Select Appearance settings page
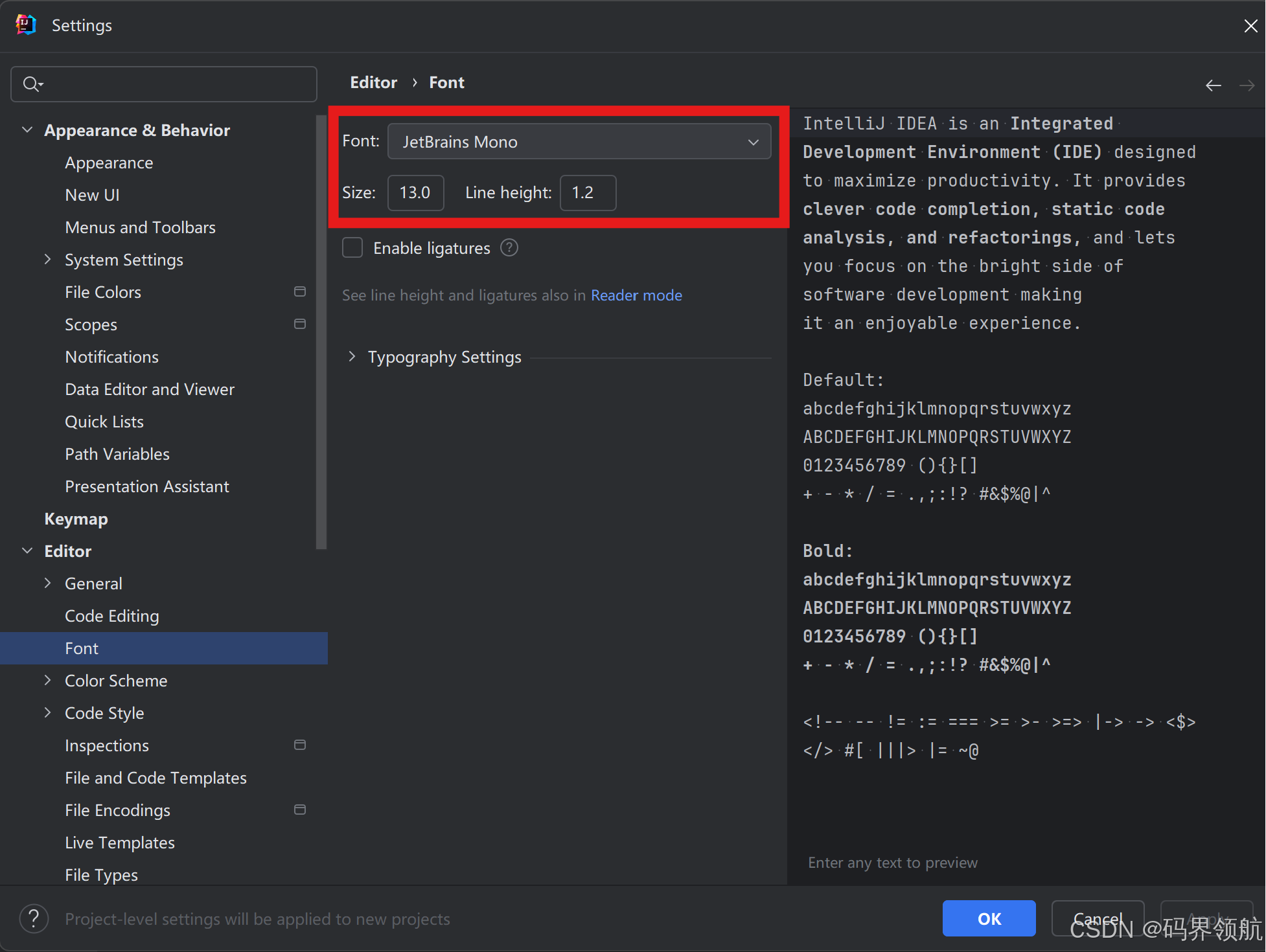1266x952 pixels. point(109,163)
